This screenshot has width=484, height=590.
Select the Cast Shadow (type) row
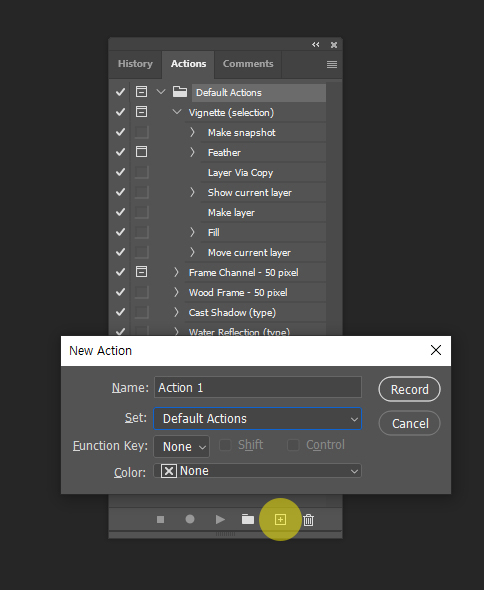(255, 312)
